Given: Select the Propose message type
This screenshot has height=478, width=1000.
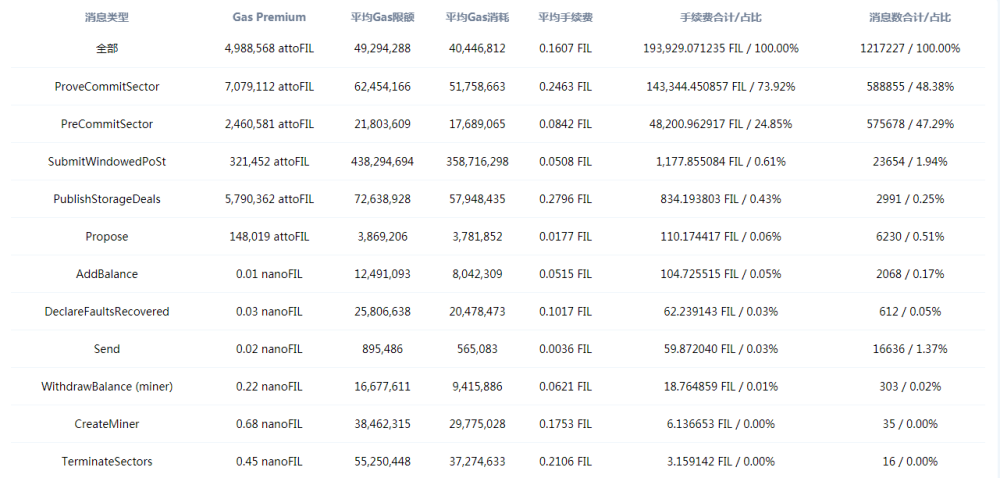Looking at the screenshot, I should point(107,236).
